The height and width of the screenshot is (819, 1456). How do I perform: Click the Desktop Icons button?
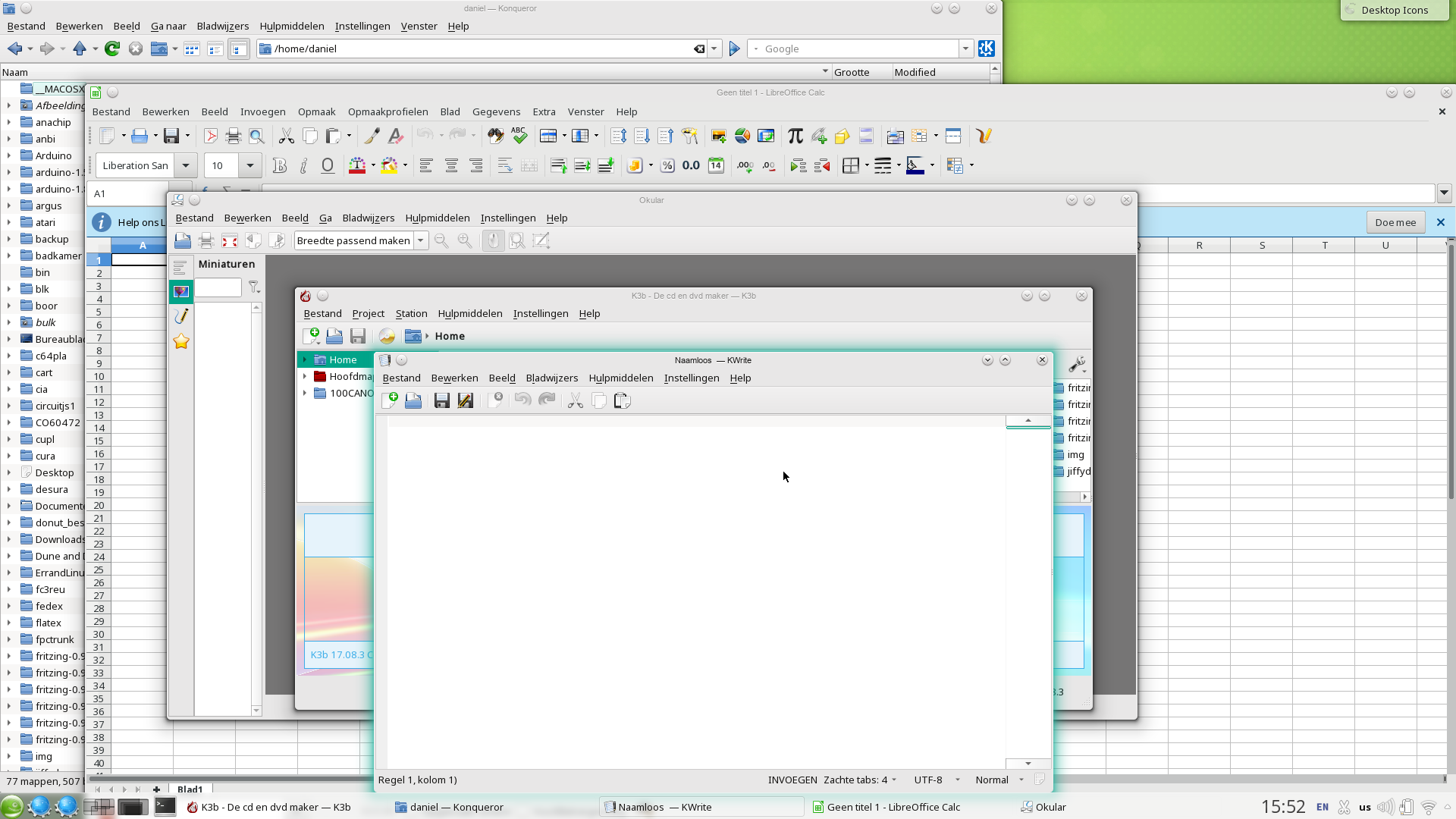tap(1394, 10)
